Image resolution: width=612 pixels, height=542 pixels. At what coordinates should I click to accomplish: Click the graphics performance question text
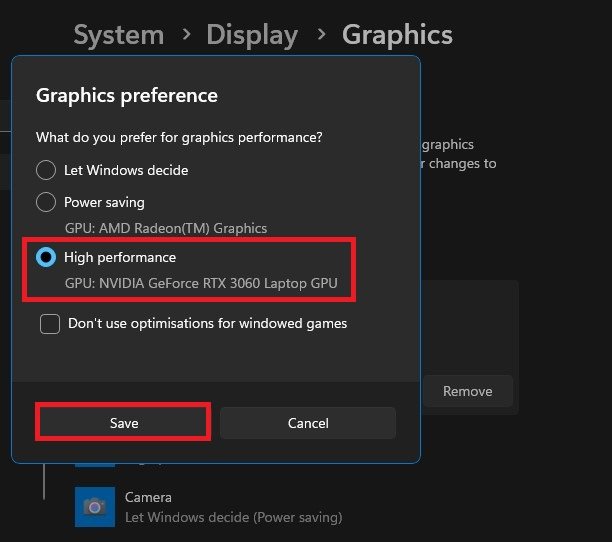point(179,138)
